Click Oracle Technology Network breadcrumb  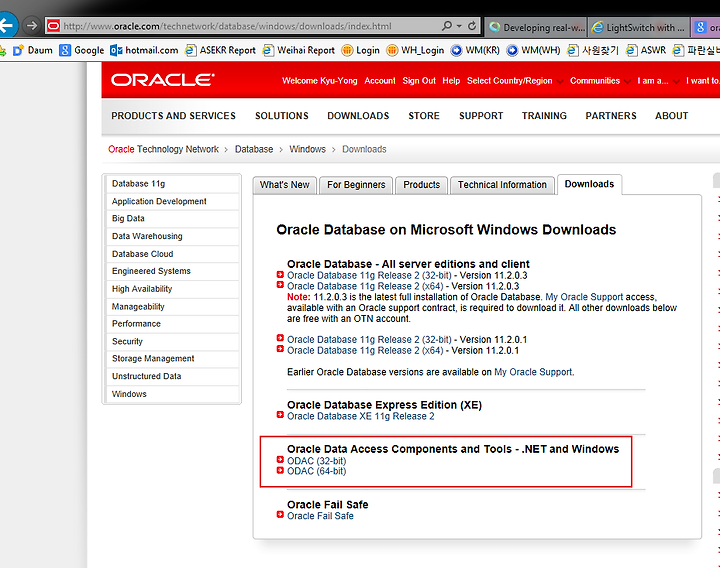tap(163, 149)
